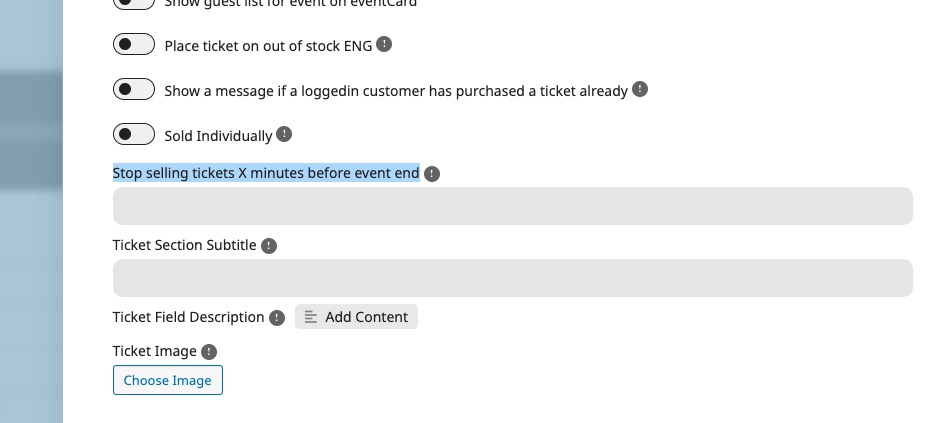934x423 pixels.
Task: Open Ticket Section Subtitle info icon
Action: click(269, 246)
